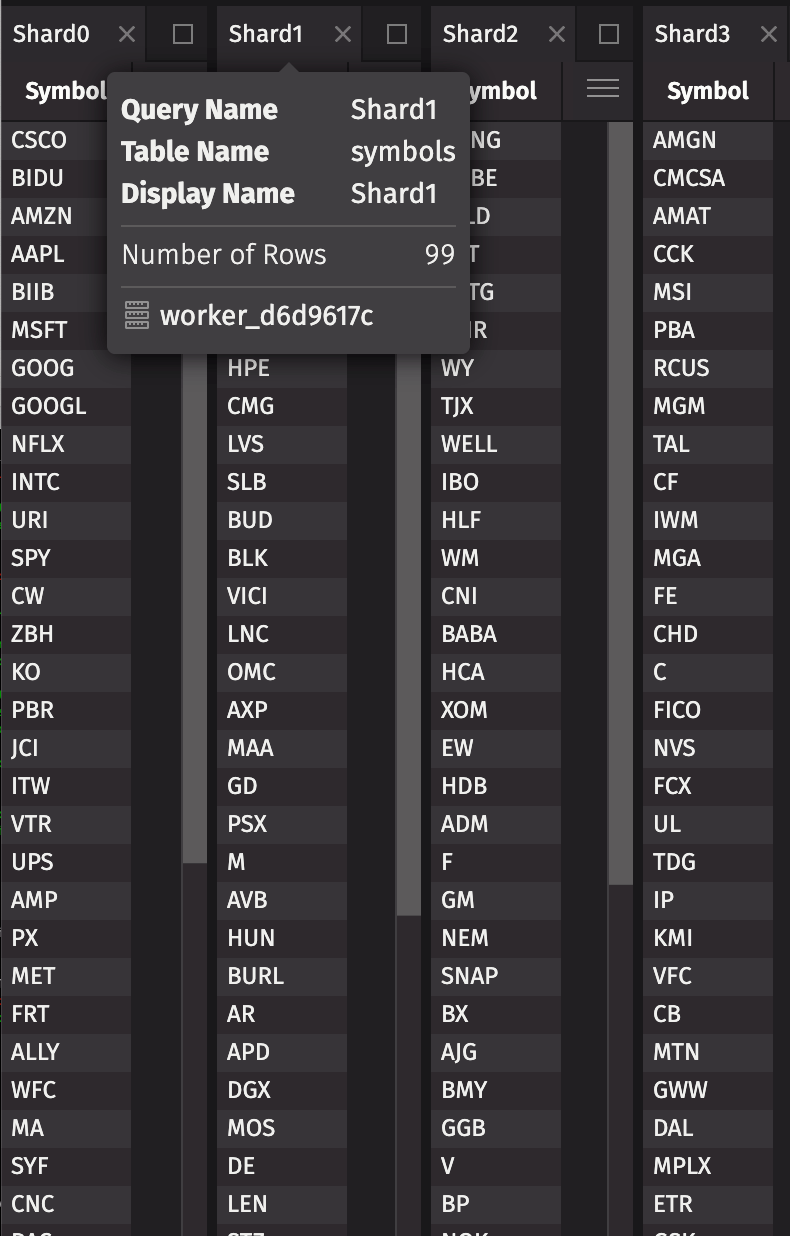Image resolution: width=790 pixels, height=1236 pixels.
Task: Maximize the Shard2 panel using square icon
Action: [x=609, y=34]
